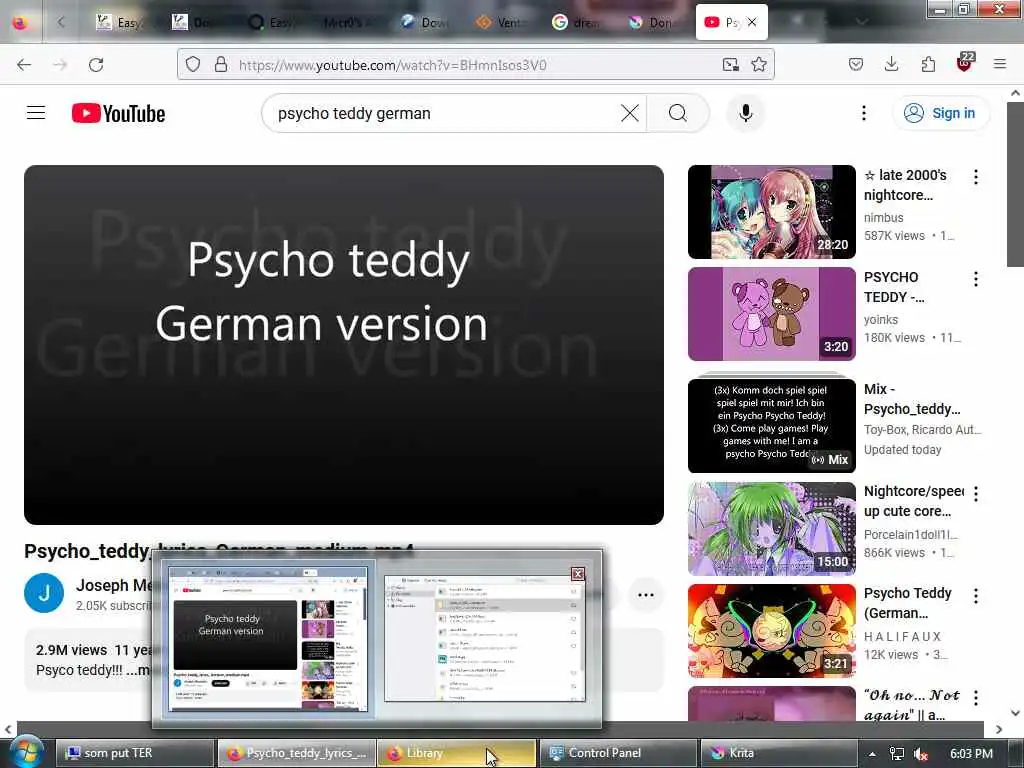Open the extensions puzzle icon
1024x768 pixels.
pyautogui.click(x=928, y=64)
